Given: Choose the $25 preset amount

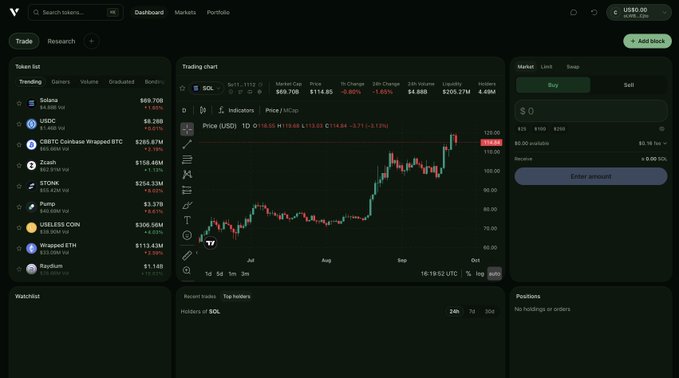Looking at the screenshot, I should [x=522, y=129].
